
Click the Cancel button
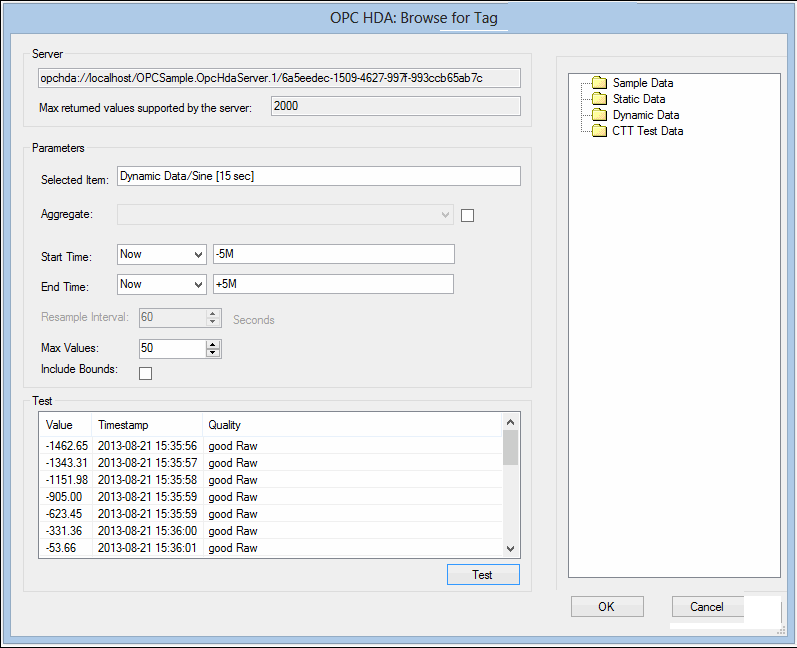(707, 607)
